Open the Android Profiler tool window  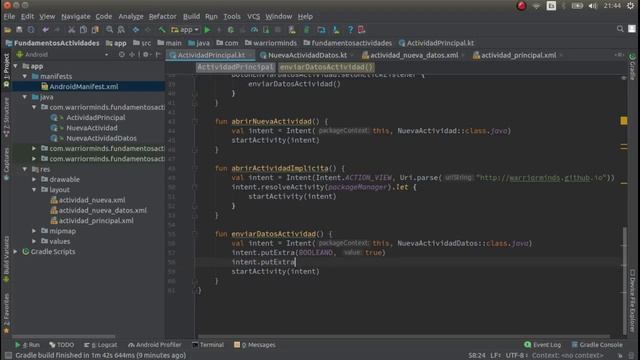[x=155, y=345]
